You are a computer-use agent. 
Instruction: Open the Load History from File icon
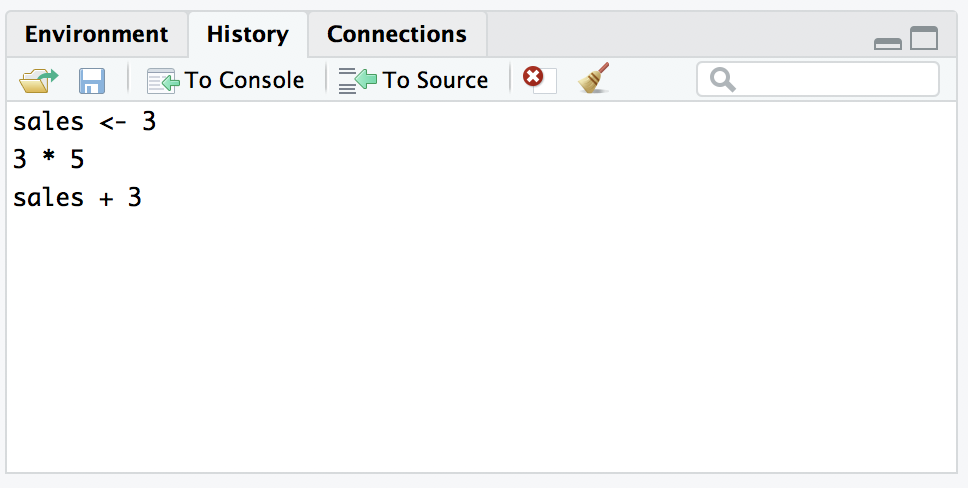click(39, 80)
